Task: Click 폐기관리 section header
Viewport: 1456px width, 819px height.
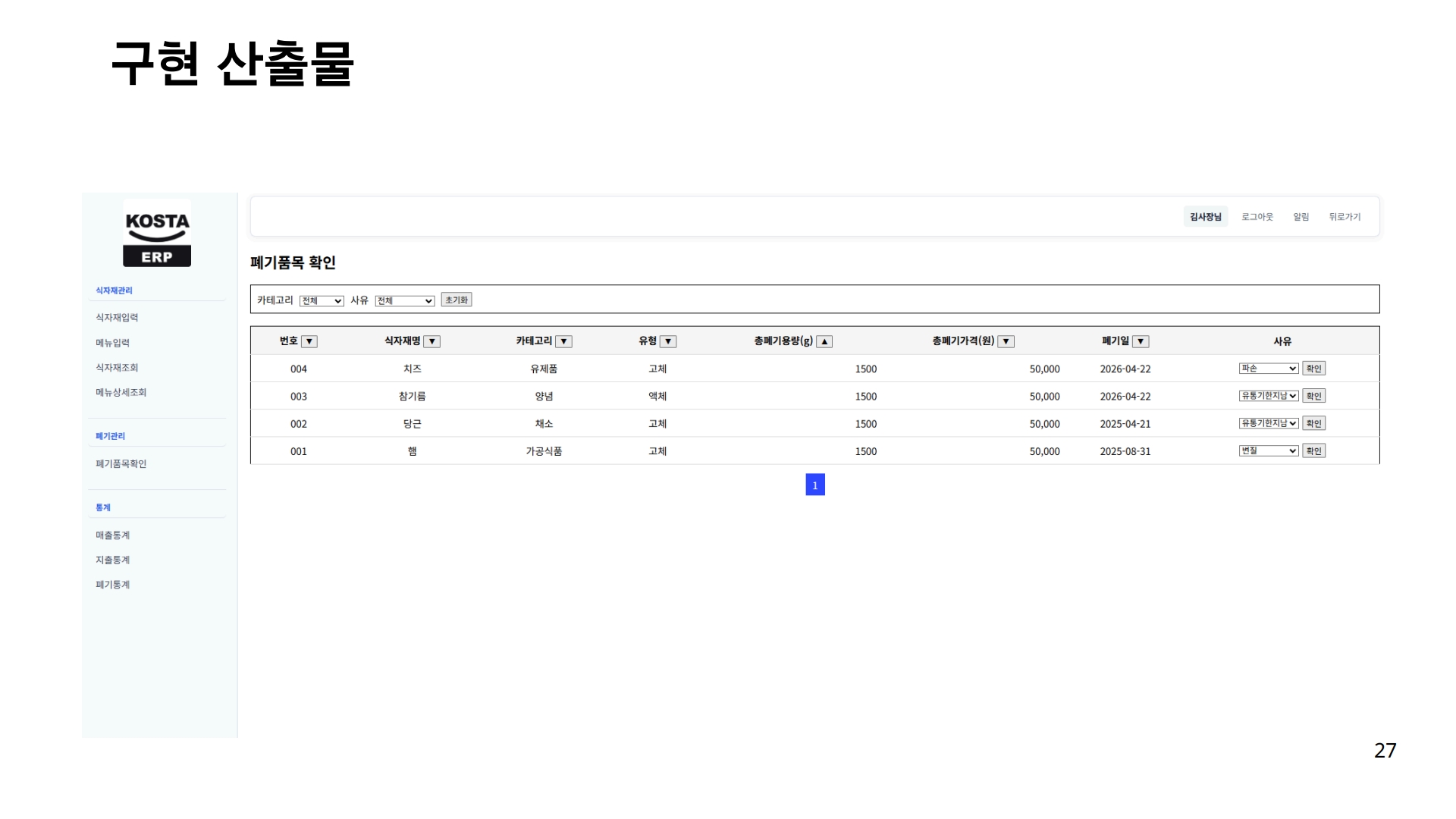Action: pyautogui.click(x=110, y=436)
